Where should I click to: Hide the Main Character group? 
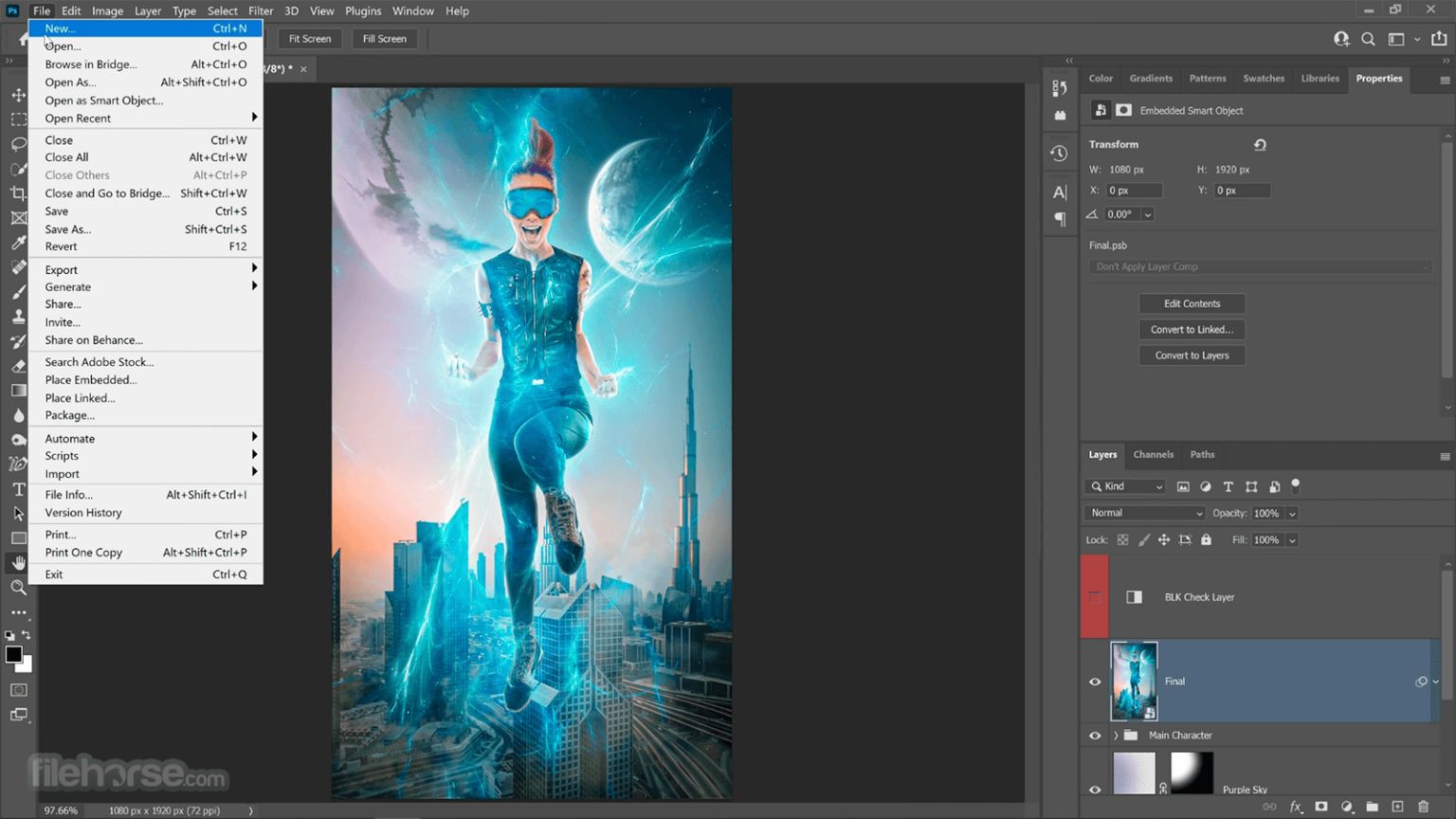click(1095, 736)
